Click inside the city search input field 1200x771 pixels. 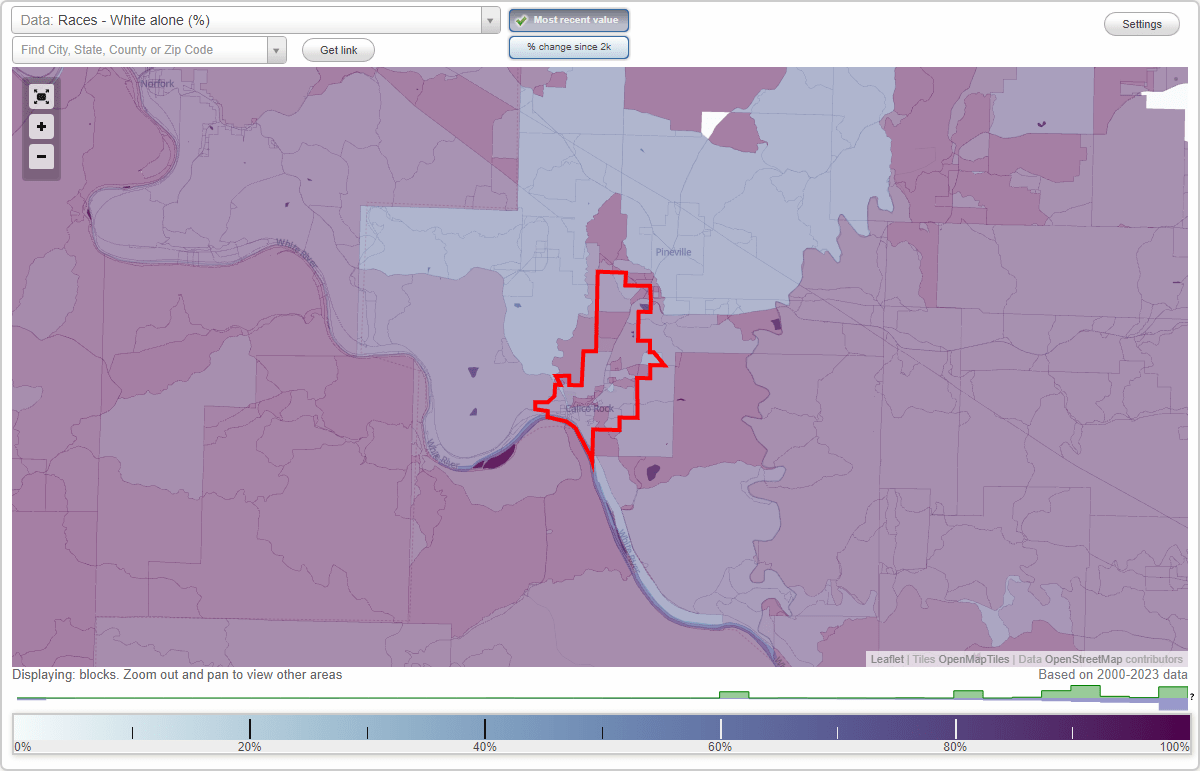(140, 49)
